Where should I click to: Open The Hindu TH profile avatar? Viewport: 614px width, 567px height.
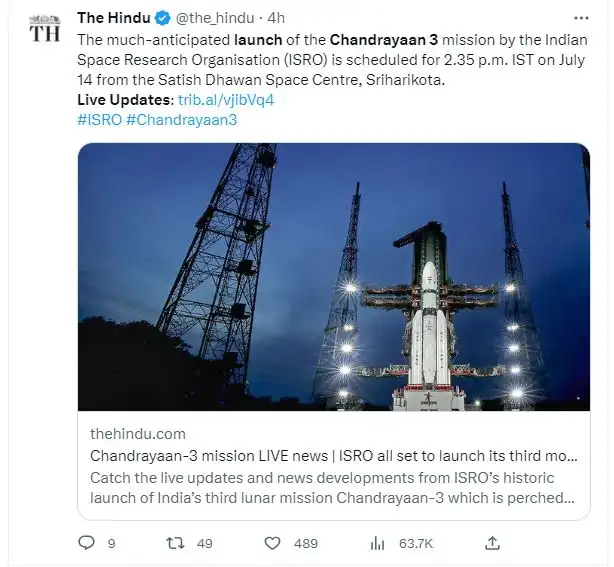44,30
